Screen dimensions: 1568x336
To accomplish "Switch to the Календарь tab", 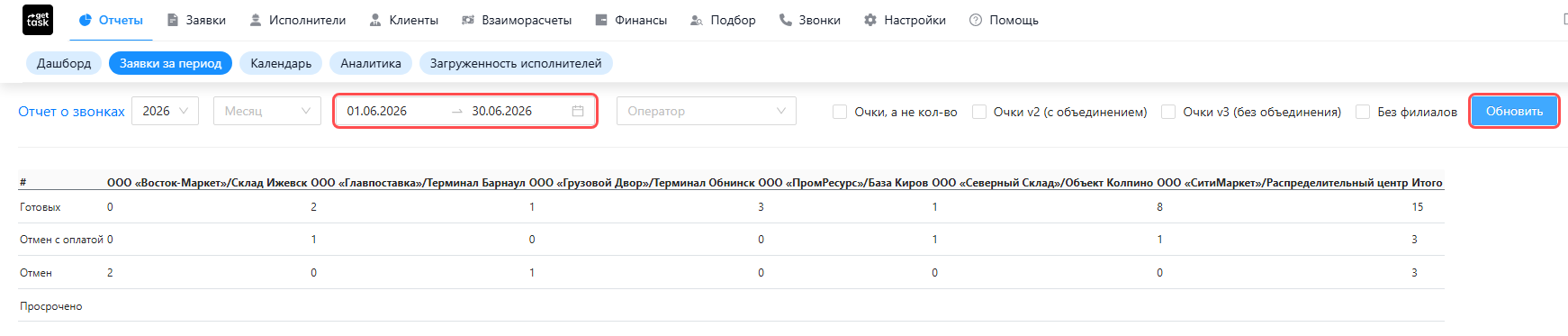I will pos(281,63).
